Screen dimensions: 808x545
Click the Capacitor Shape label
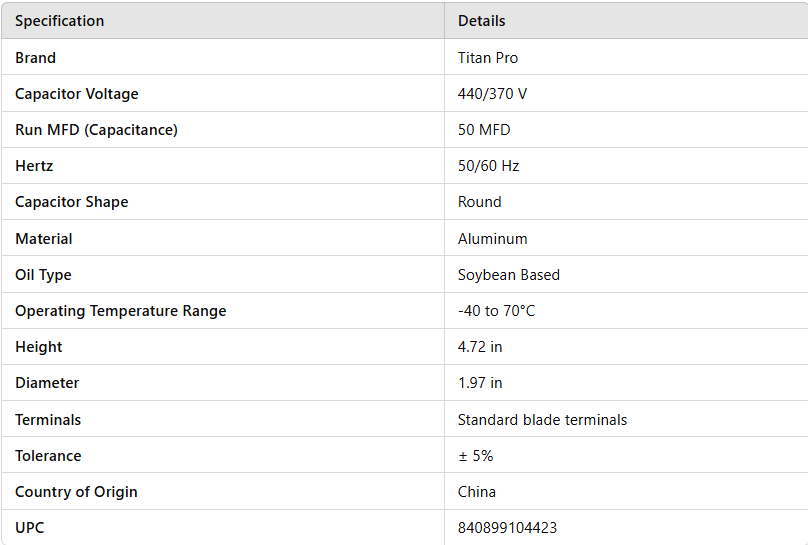tap(71, 202)
